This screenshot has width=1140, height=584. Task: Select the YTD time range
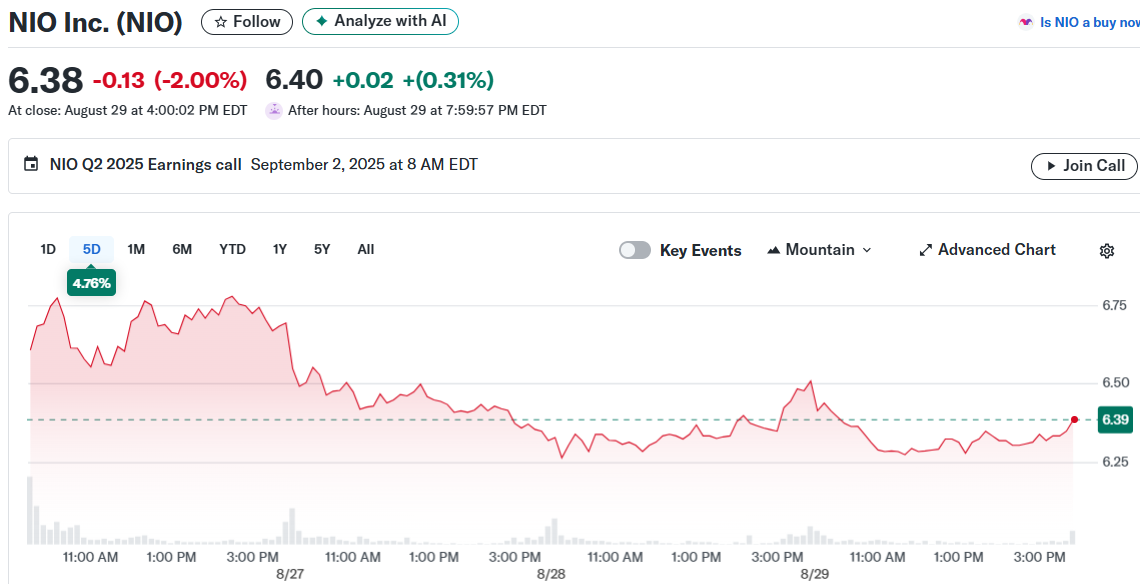pyautogui.click(x=233, y=249)
